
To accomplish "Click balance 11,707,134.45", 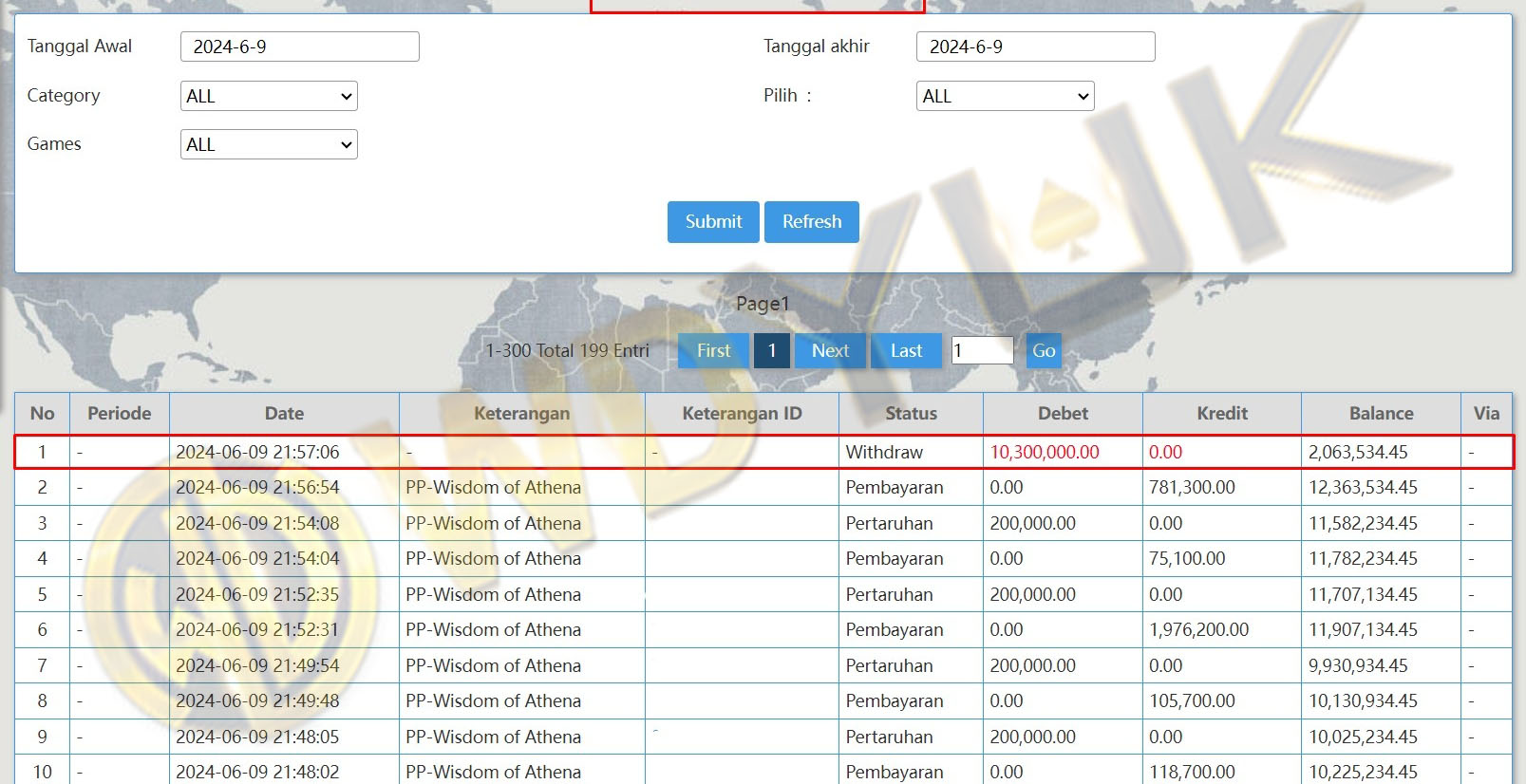I will point(1363,595).
